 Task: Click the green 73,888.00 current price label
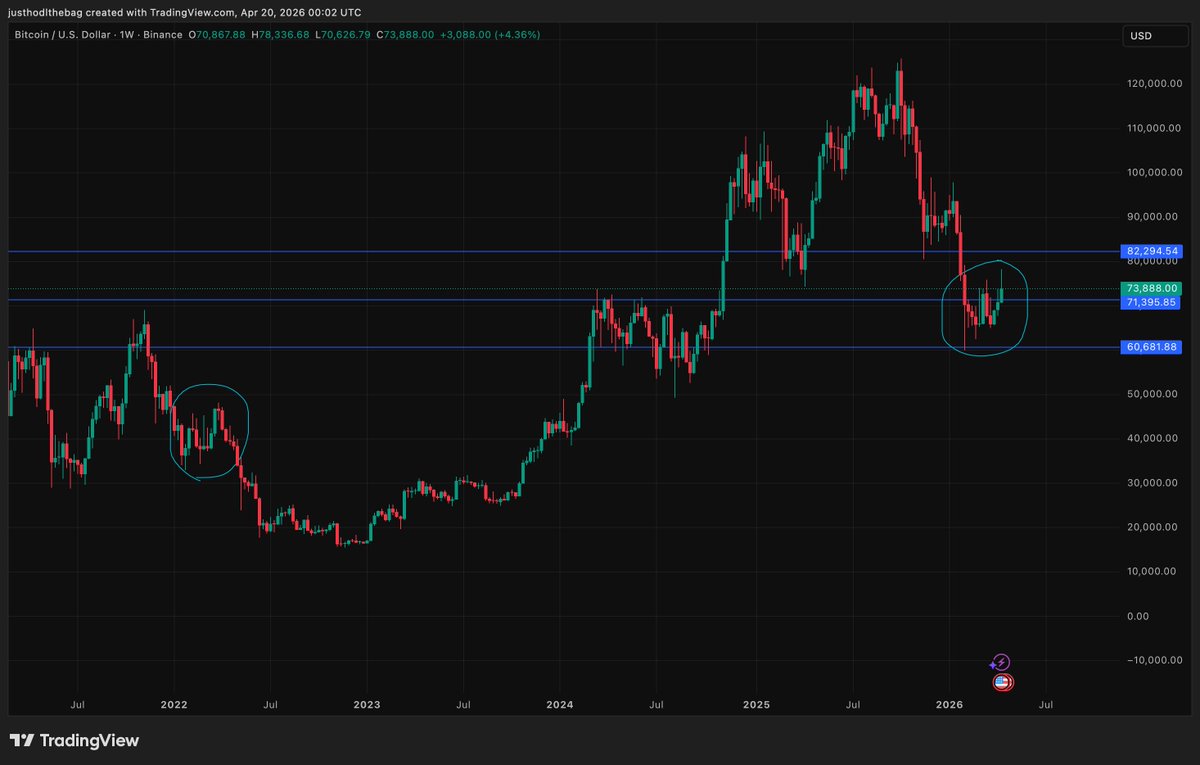(x=1153, y=289)
